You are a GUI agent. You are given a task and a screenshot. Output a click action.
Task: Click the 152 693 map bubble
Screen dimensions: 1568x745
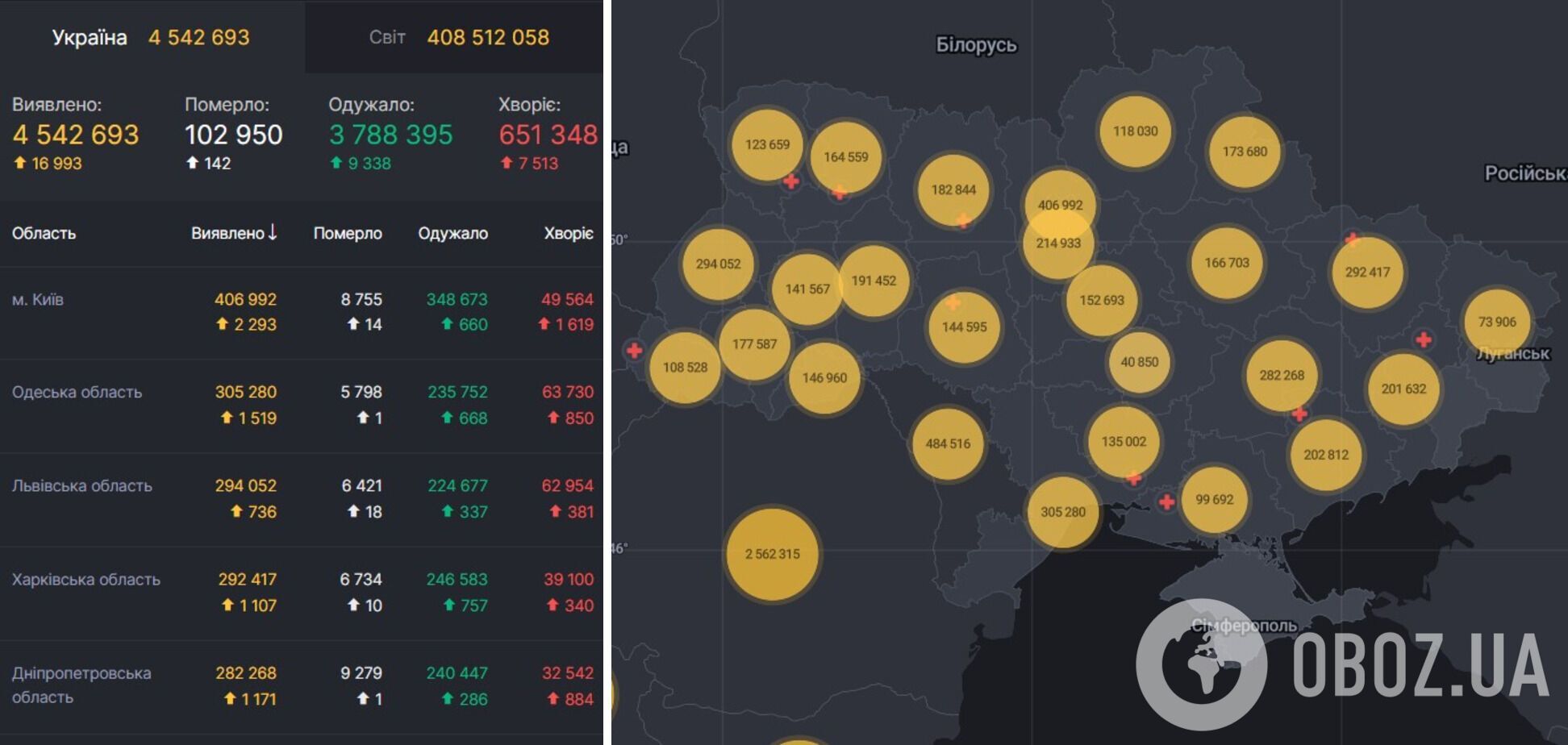pos(1102,300)
